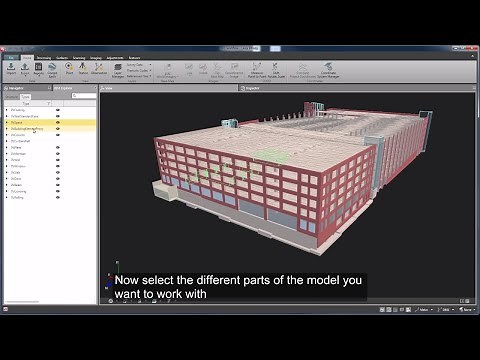Click the Type column header
This screenshot has width=480, height=360.
tap(28, 103)
